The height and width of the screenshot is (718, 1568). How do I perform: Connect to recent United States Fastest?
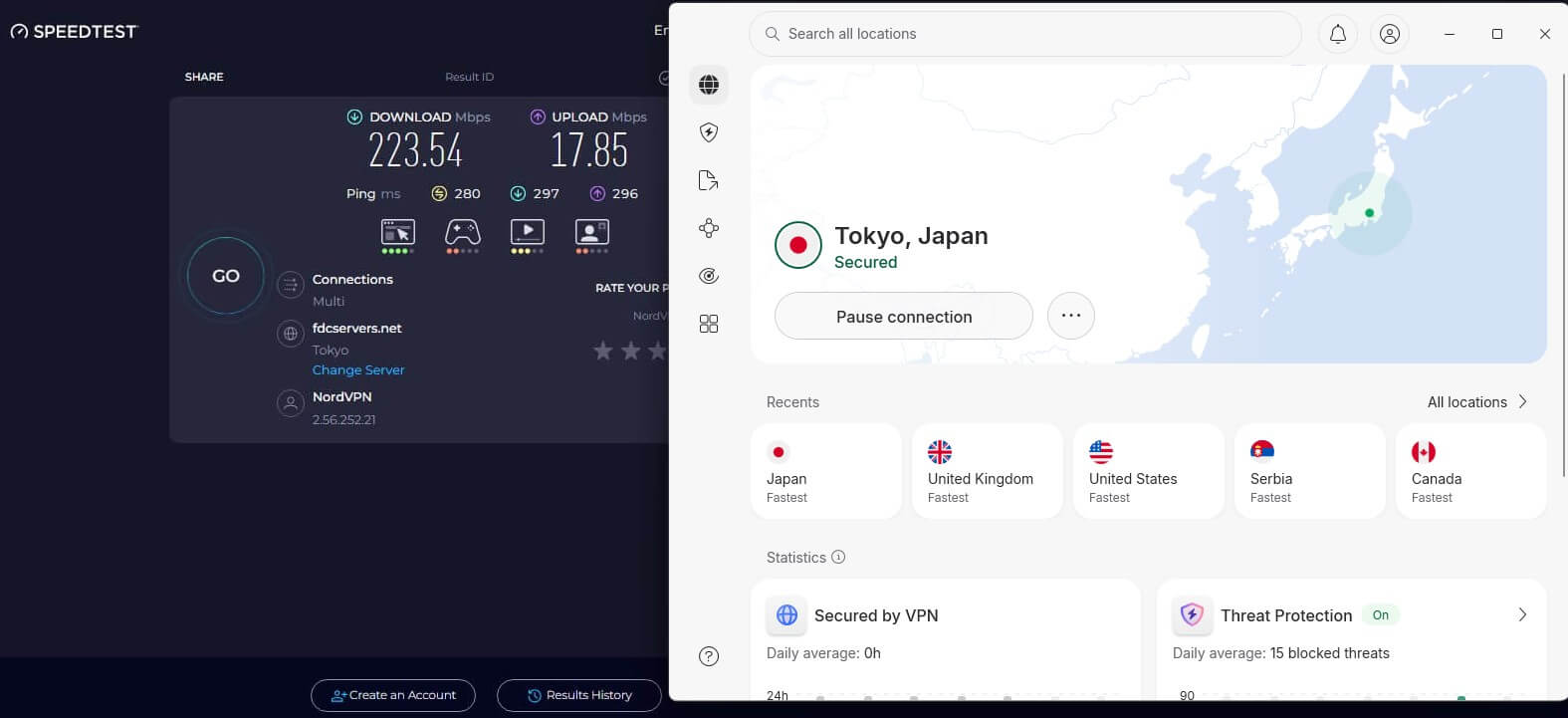[x=1149, y=471]
